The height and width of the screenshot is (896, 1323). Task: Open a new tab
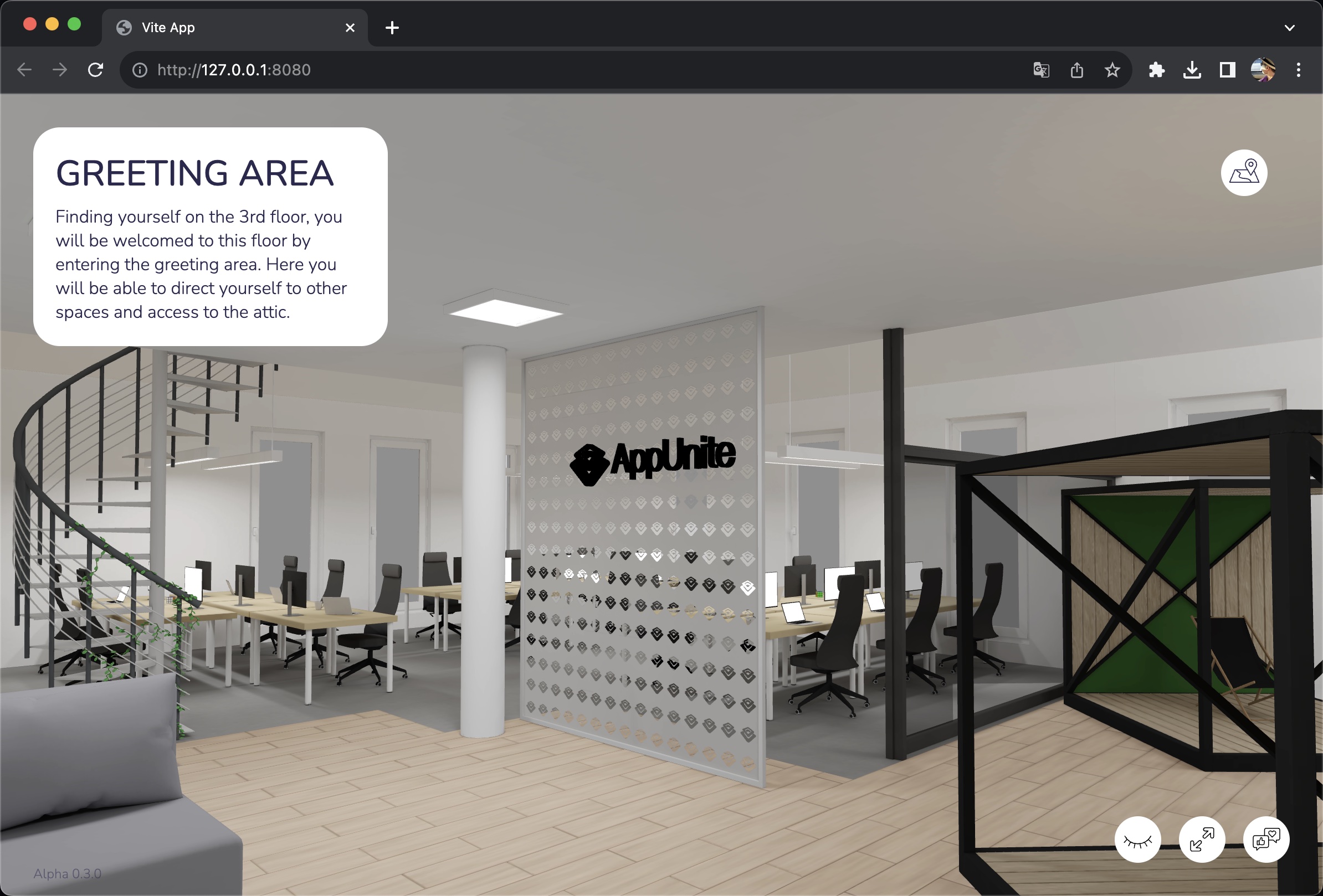tap(392, 27)
